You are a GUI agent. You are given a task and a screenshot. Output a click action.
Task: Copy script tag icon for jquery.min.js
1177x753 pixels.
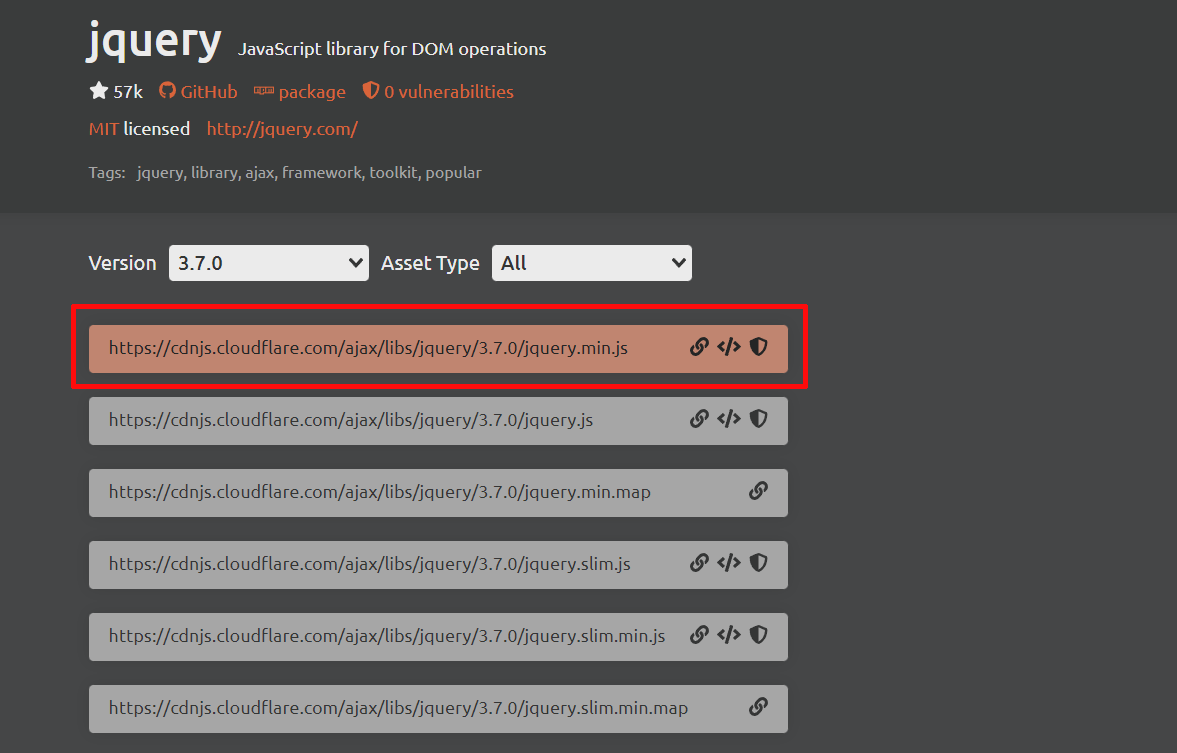[729, 347]
